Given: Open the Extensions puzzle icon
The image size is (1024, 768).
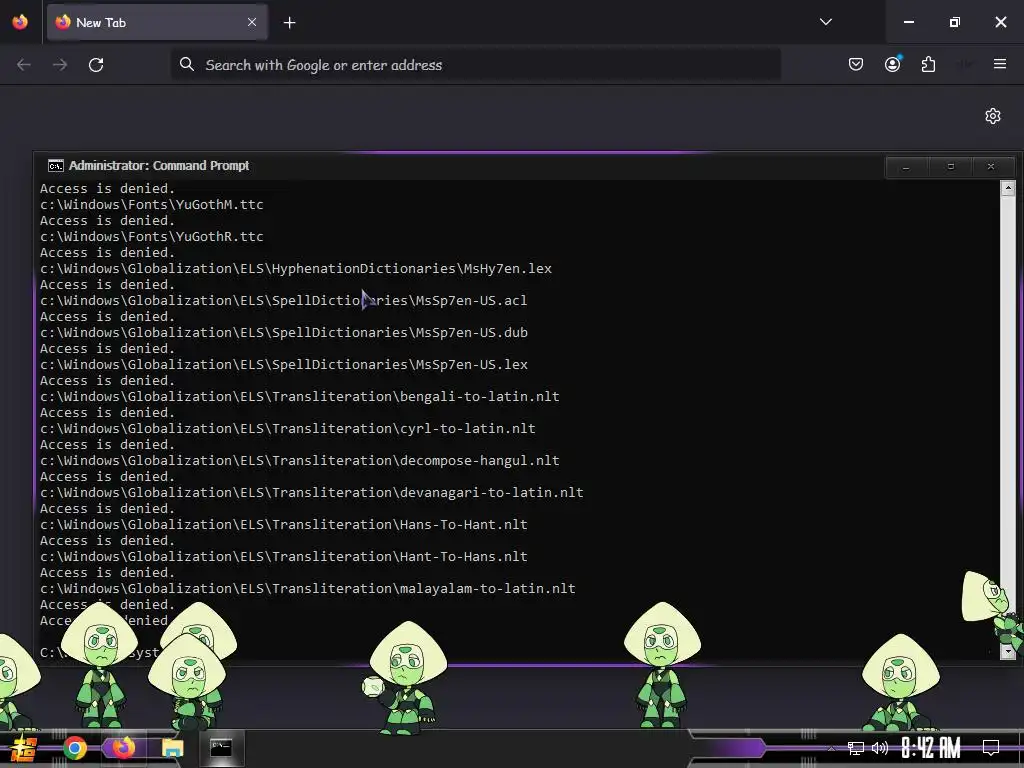Looking at the screenshot, I should pos(928,64).
